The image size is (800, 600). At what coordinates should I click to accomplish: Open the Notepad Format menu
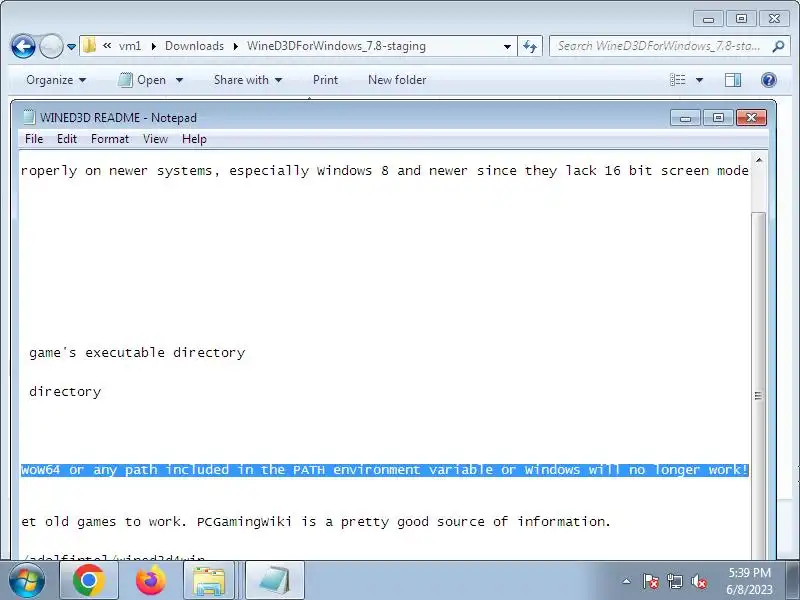point(110,139)
